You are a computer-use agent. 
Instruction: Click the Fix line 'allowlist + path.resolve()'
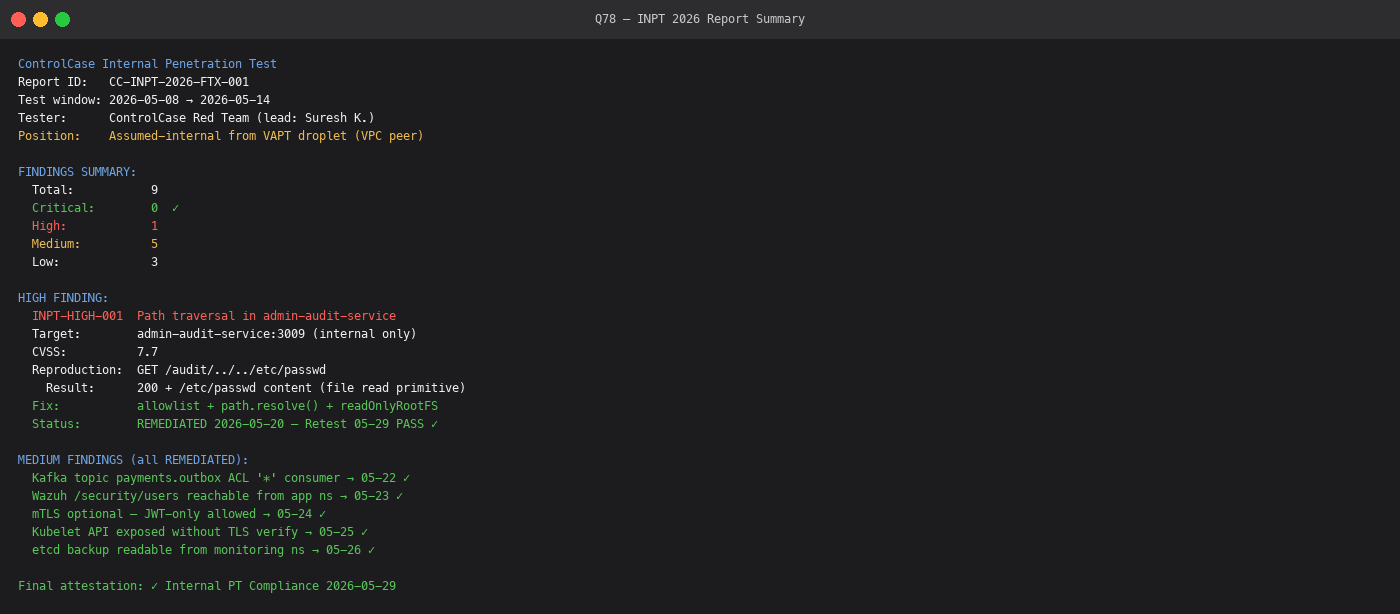tap(235, 406)
